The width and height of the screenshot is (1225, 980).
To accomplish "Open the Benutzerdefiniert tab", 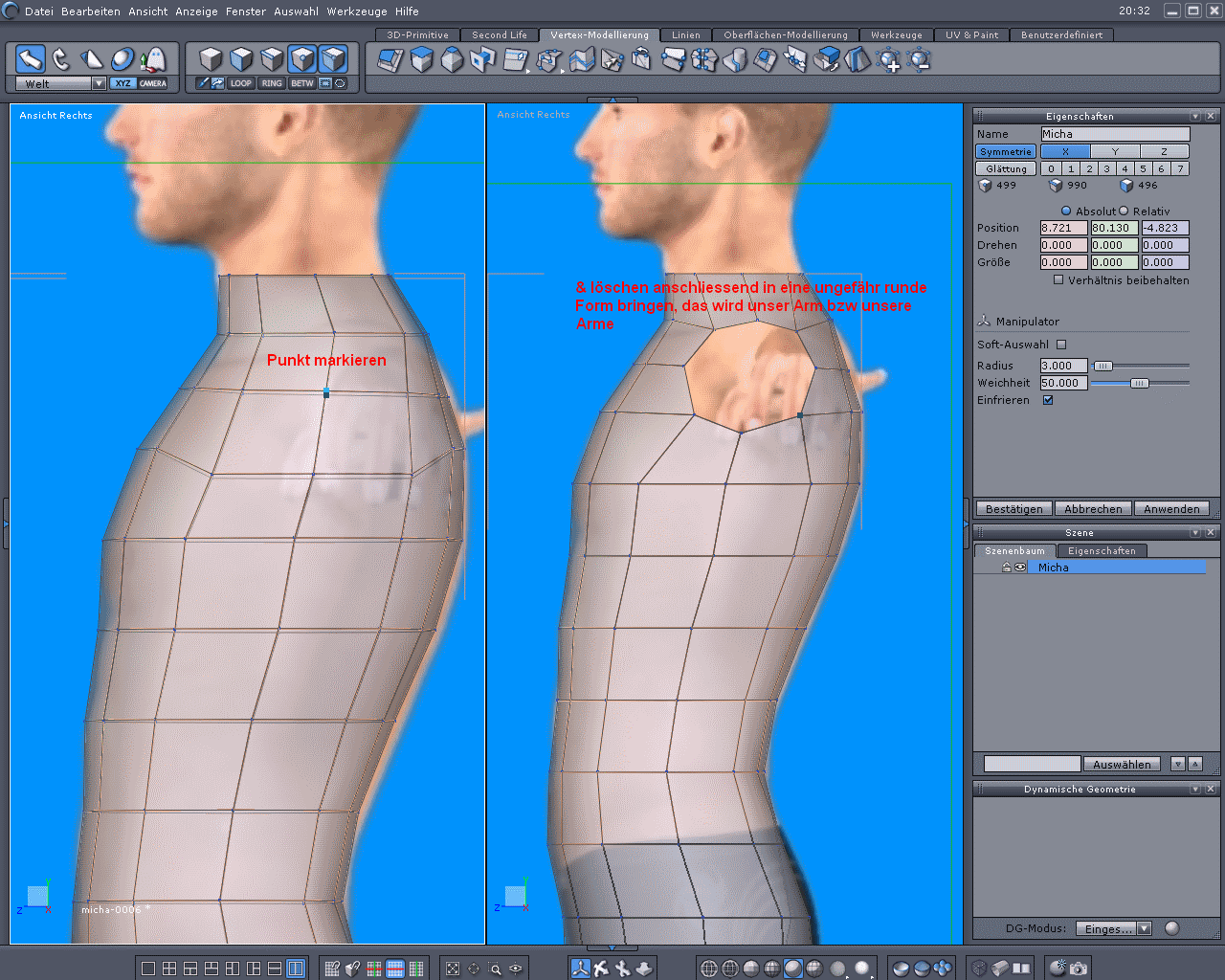I will click(1062, 34).
